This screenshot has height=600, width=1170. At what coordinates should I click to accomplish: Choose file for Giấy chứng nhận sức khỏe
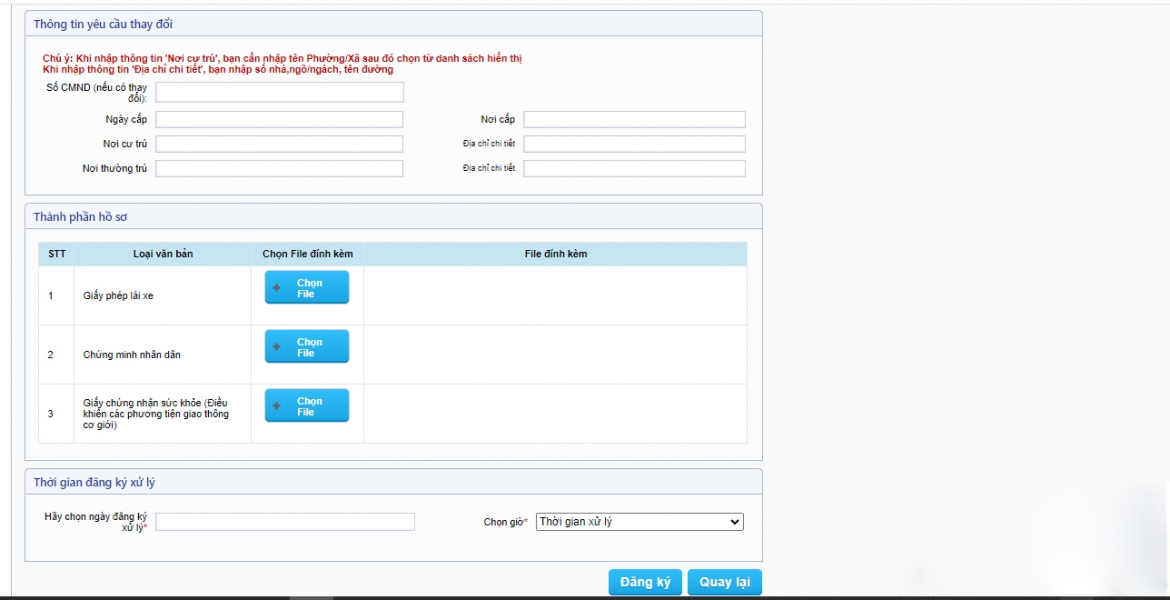(x=307, y=406)
